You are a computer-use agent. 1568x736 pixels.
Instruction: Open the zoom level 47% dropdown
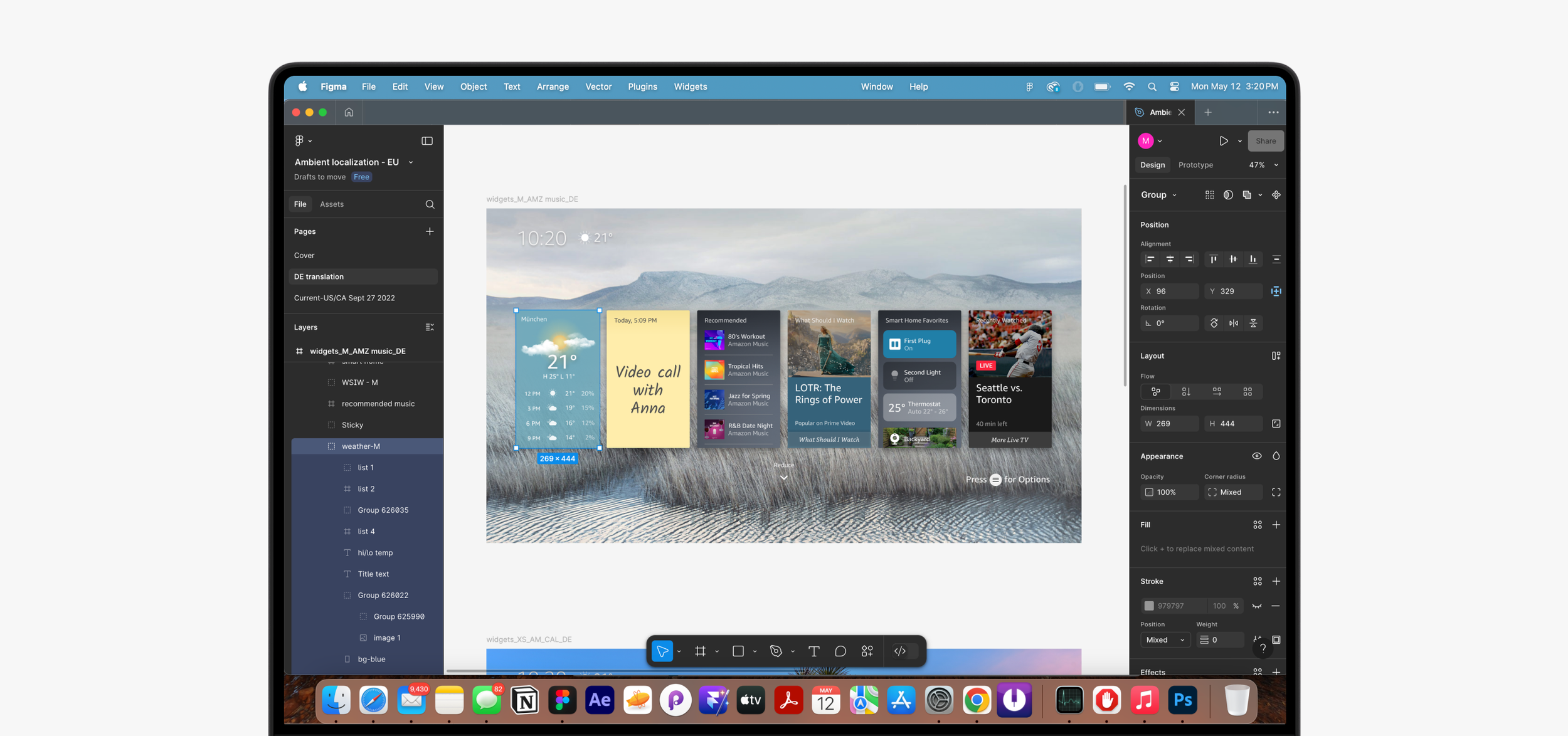(x=1263, y=165)
